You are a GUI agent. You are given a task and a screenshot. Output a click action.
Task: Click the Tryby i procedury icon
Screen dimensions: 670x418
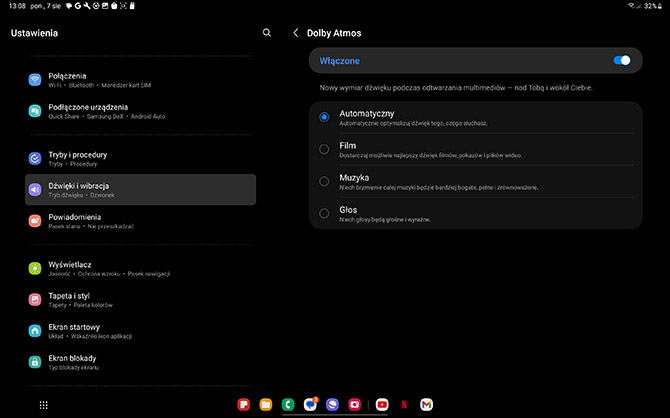coord(35,159)
